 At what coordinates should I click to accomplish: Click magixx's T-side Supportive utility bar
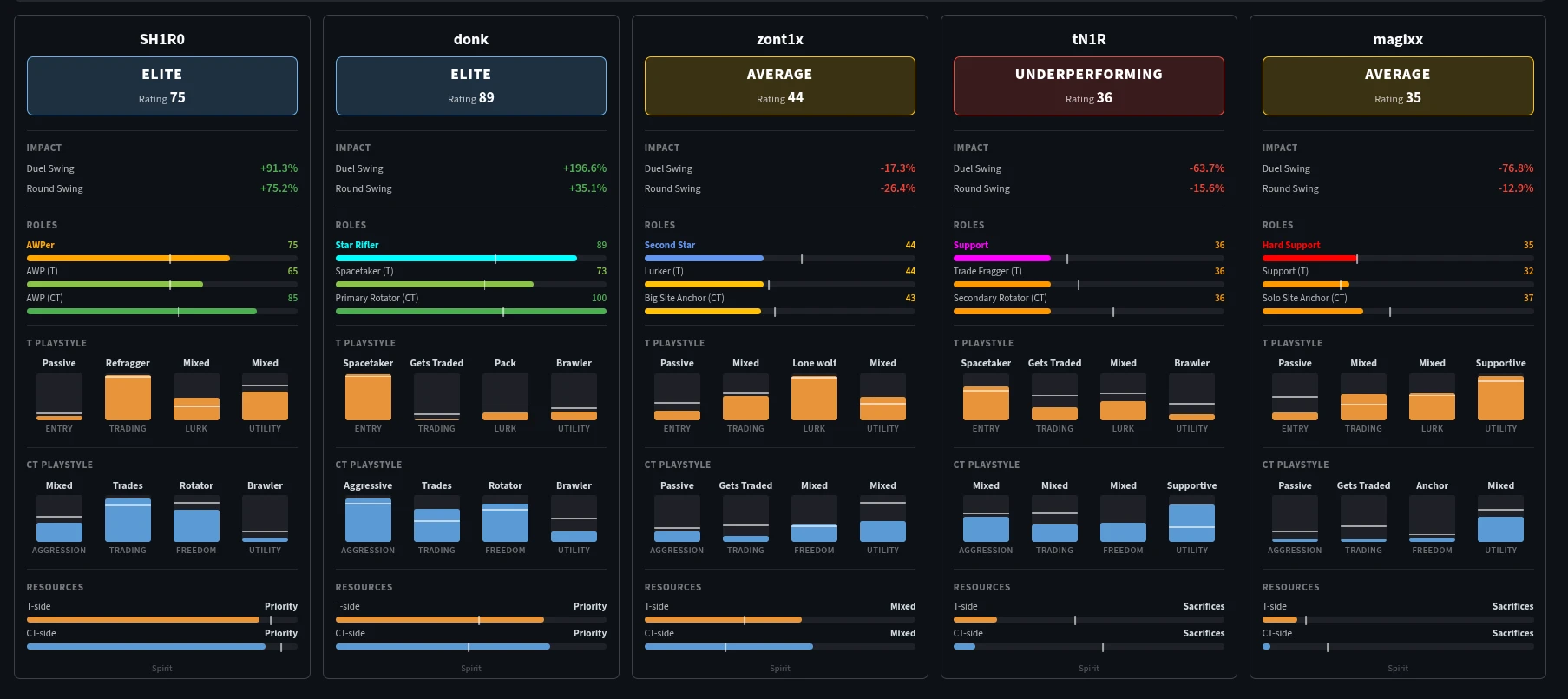[1500, 398]
